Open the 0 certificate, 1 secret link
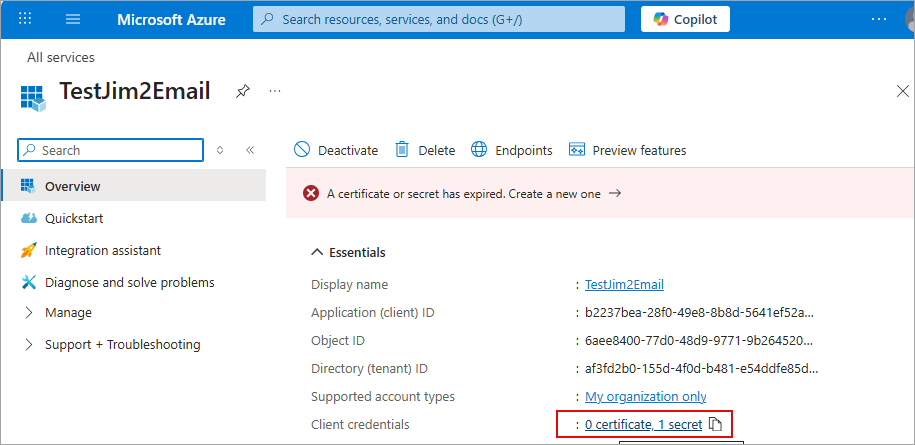Image resolution: width=915 pixels, height=445 pixels. pos(644,425)
